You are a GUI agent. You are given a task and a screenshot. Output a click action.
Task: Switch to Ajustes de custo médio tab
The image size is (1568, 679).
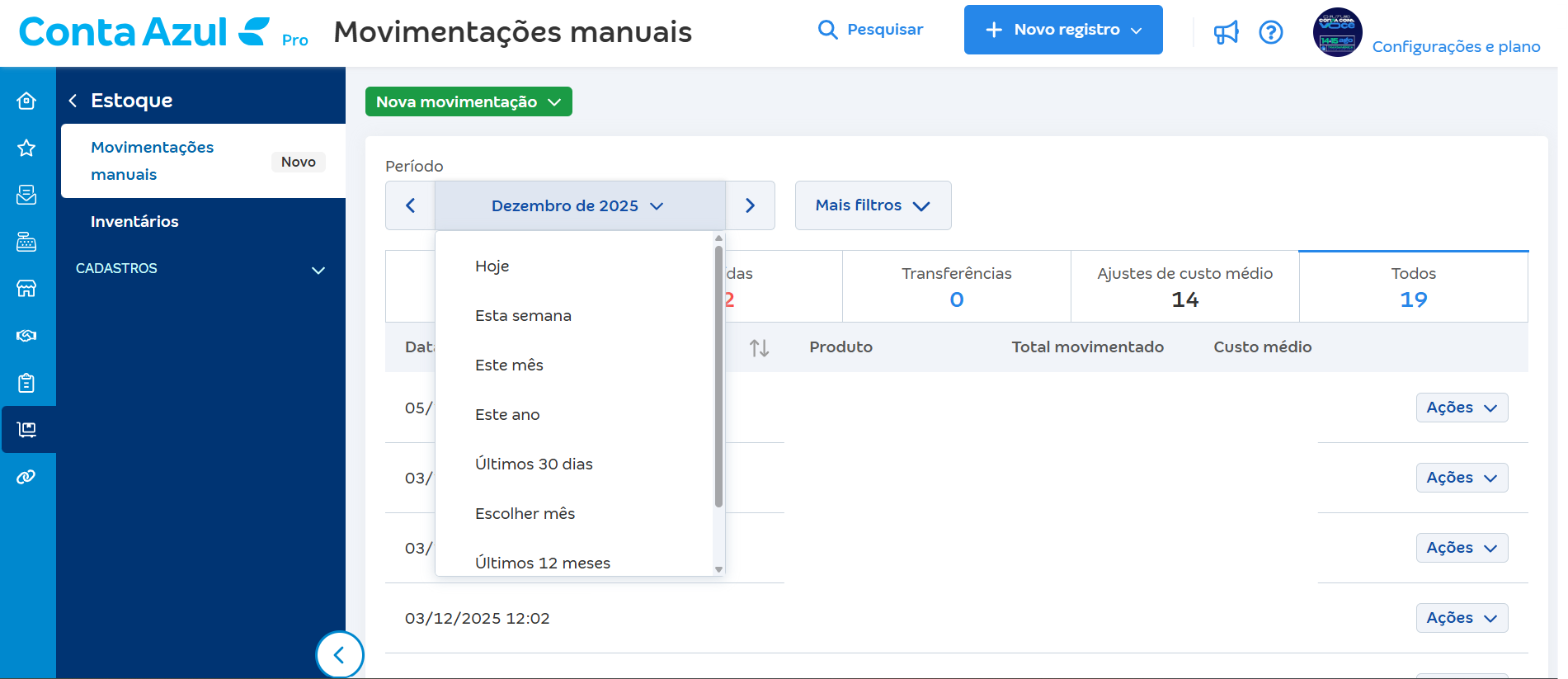[1184, 286]
